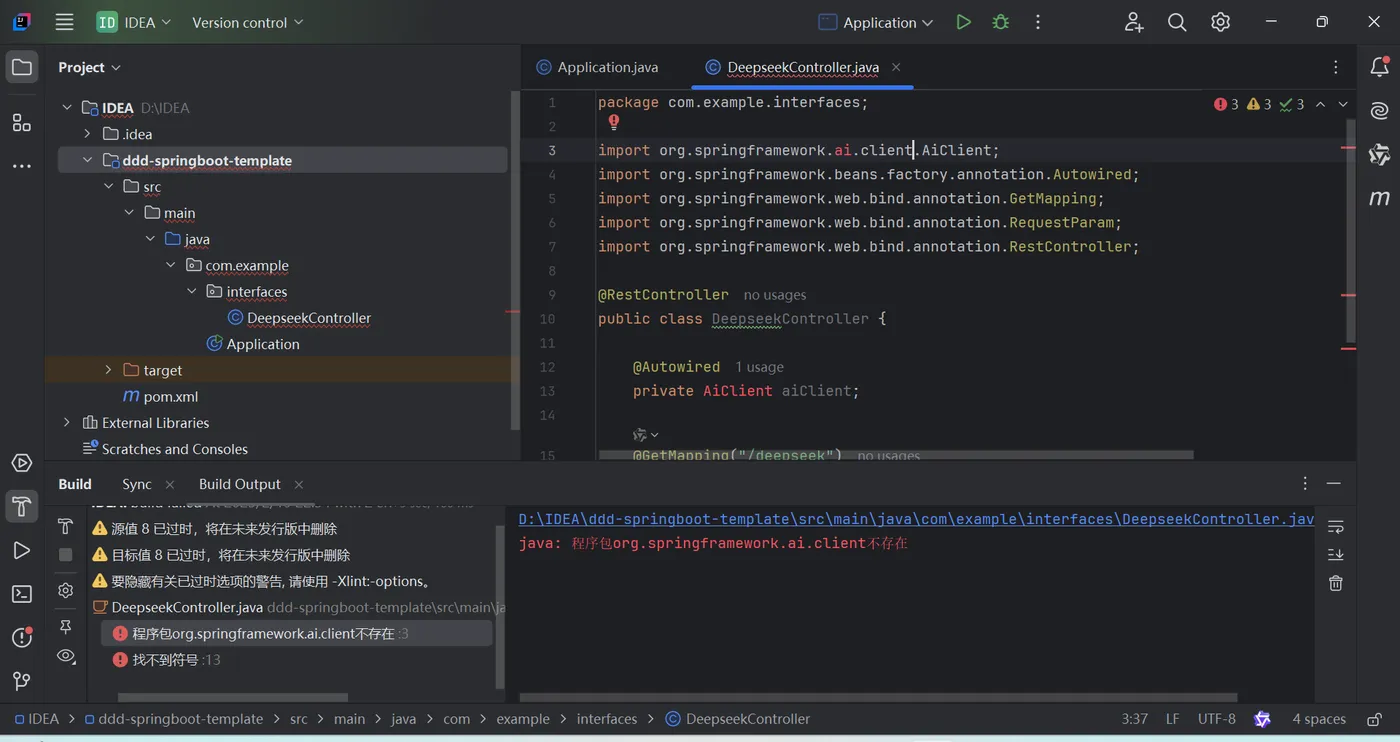Open the Maven tool window
The height and width of the screenshot is (742, 1400).
[1379, 198]
